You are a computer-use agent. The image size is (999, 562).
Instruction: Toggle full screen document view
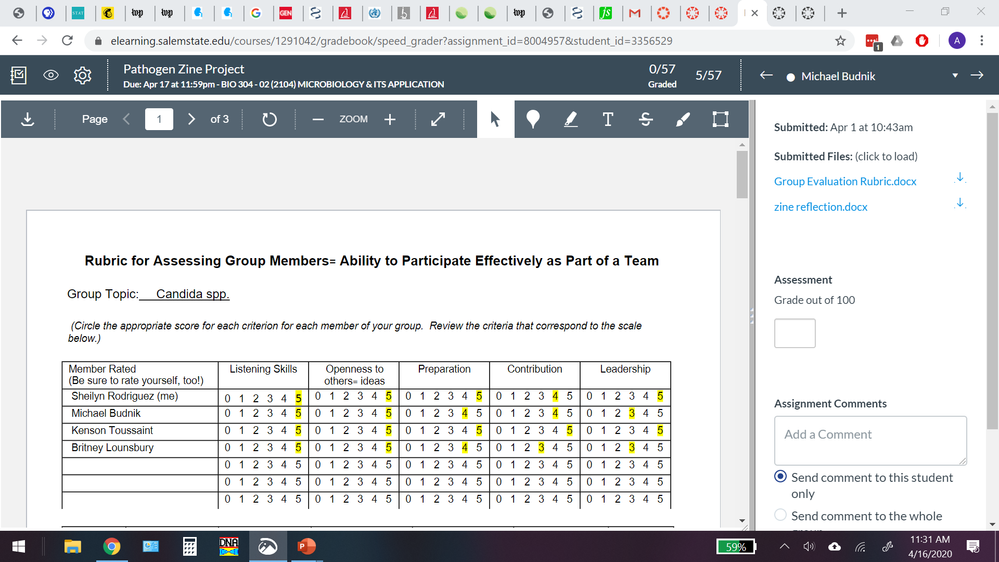coord(437,119)
